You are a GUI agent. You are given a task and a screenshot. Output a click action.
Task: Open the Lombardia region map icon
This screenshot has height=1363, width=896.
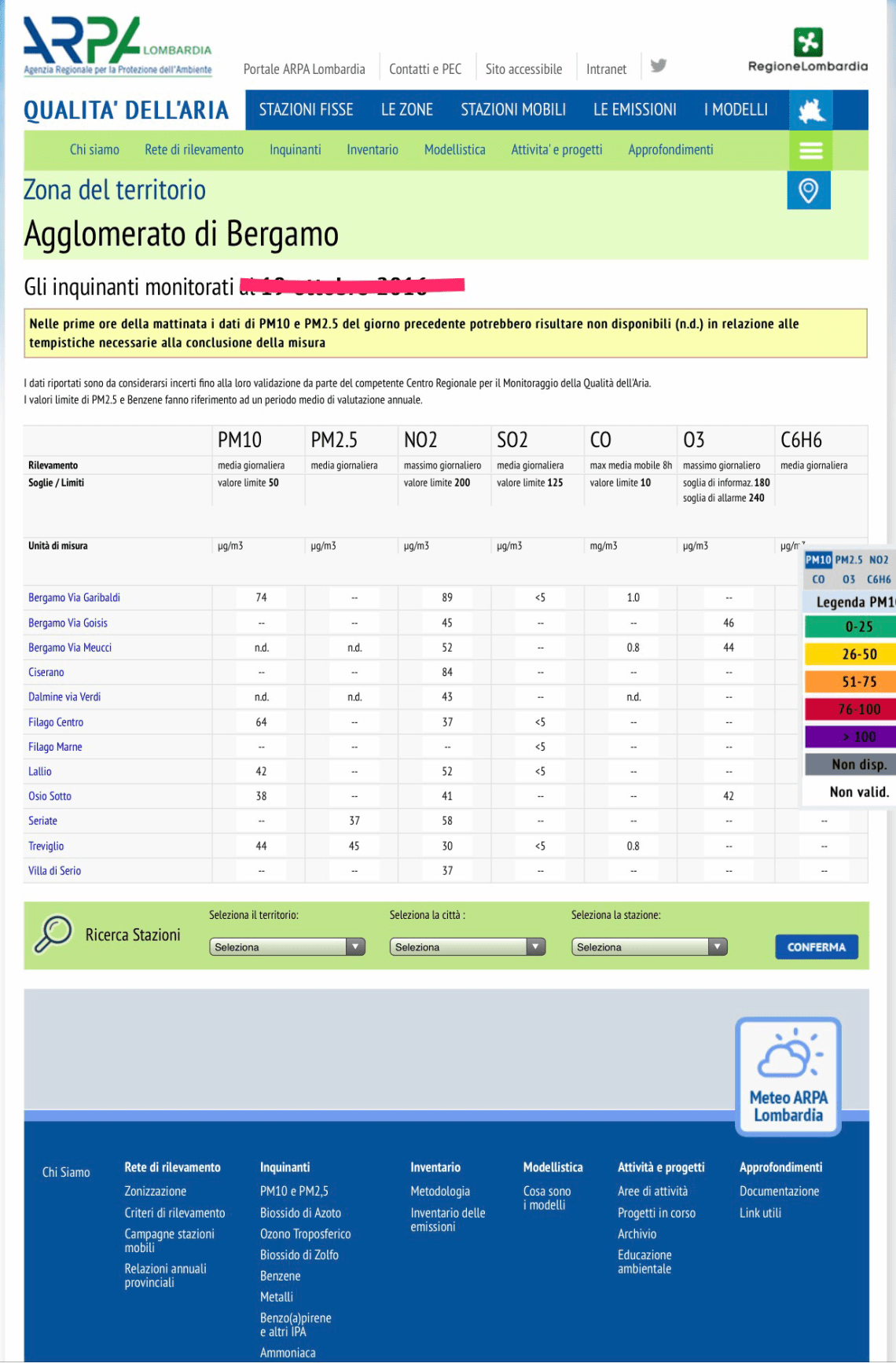[x=810, y=110]
